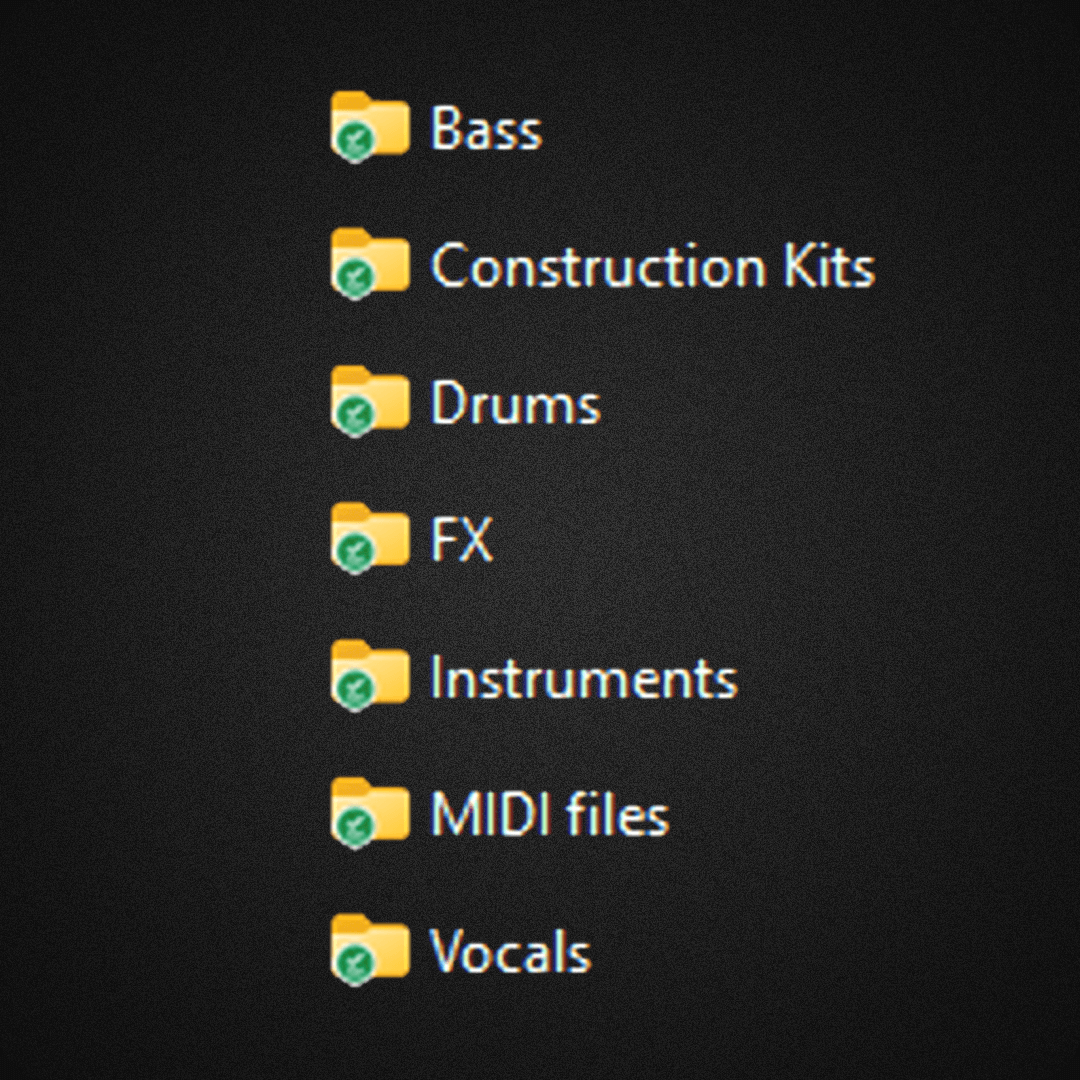This screenshot has width=1080, height=1080.
Task: Select the FX folder icon
Action: (x=371, y=537)
